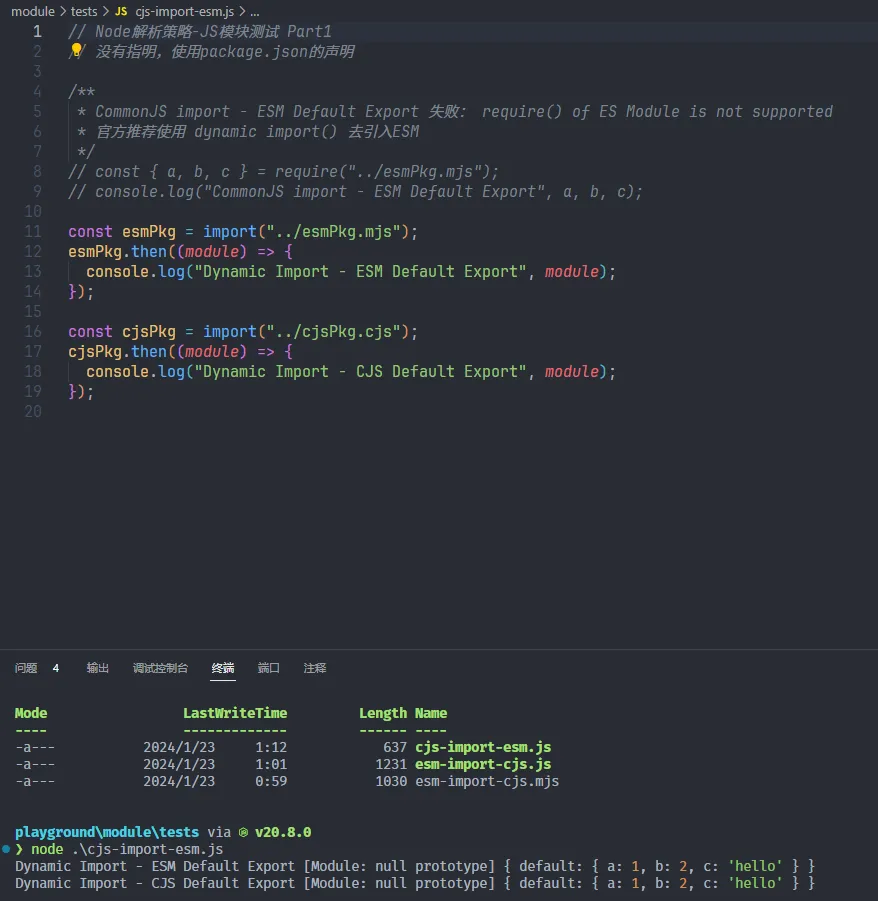This screenshot has height=901, width=878.
Task: Click the problems count badge showing 4
Action: tap(56, 668)
